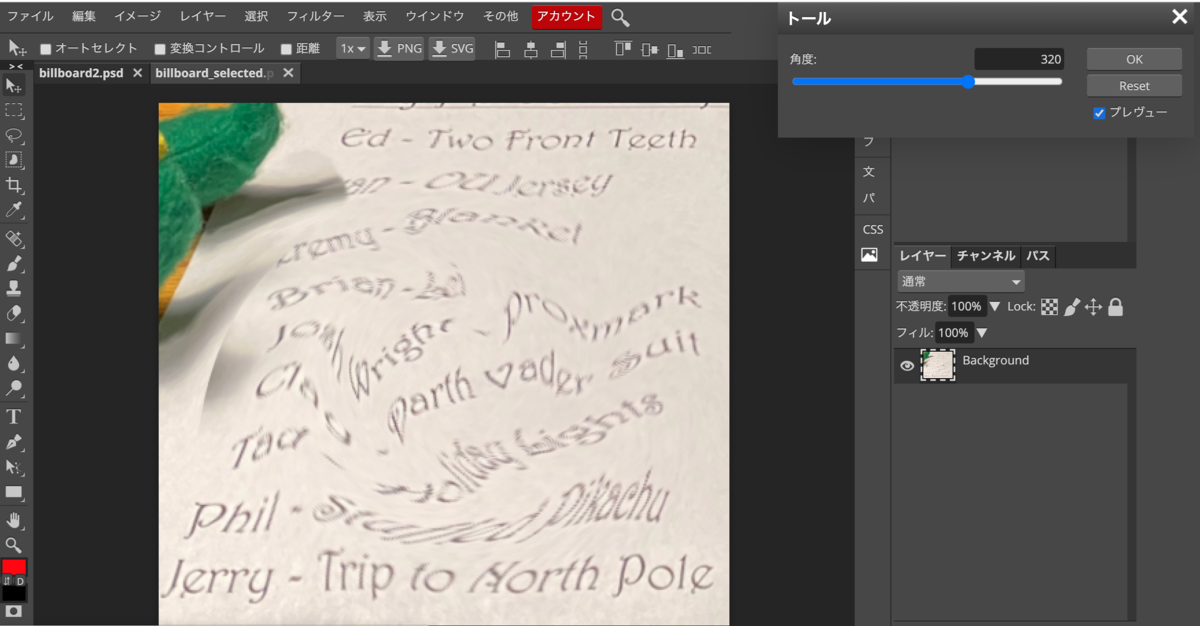The height and width of the screenshot is (626, 1200).
Task: Select the Spot Healing Brush tool
Action: coord(14,239)
